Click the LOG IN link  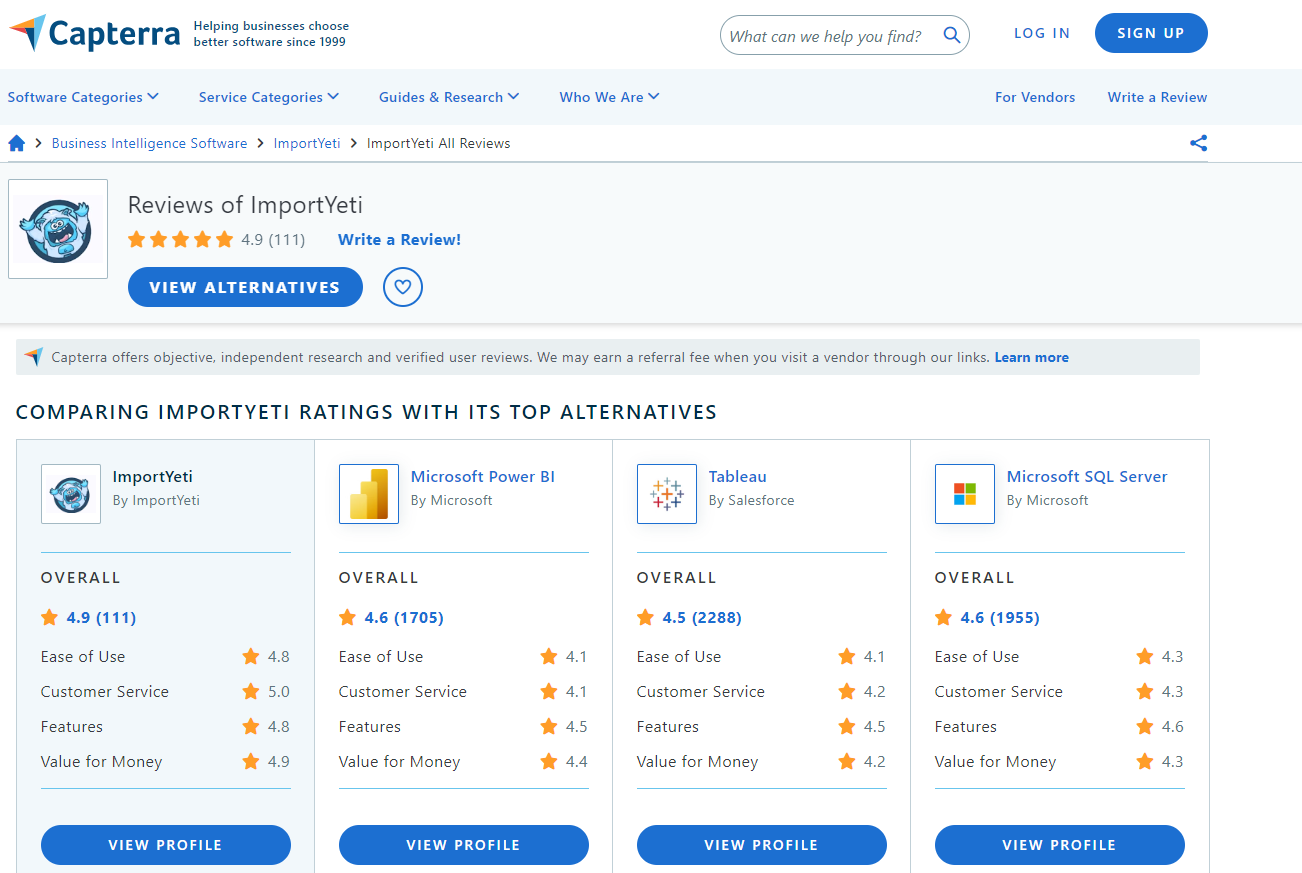point(1042,33)
